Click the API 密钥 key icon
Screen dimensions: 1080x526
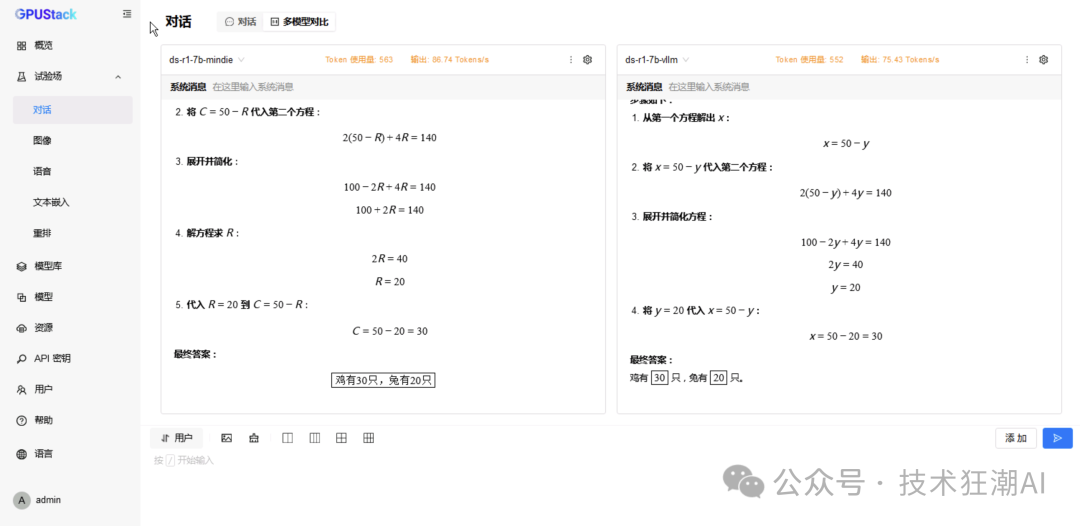point(21,359)
